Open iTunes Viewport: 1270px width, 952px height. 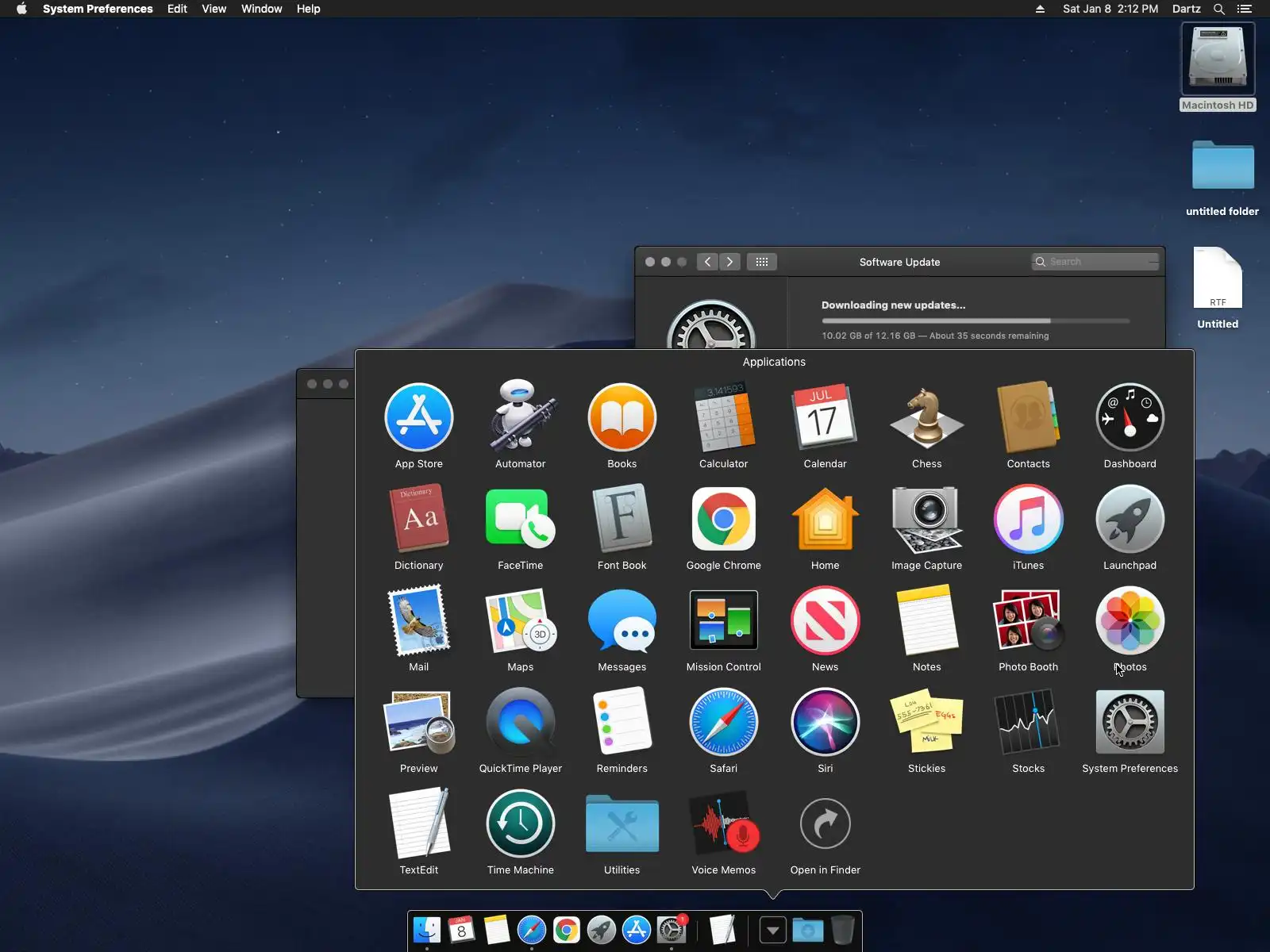click(1029, 520)
